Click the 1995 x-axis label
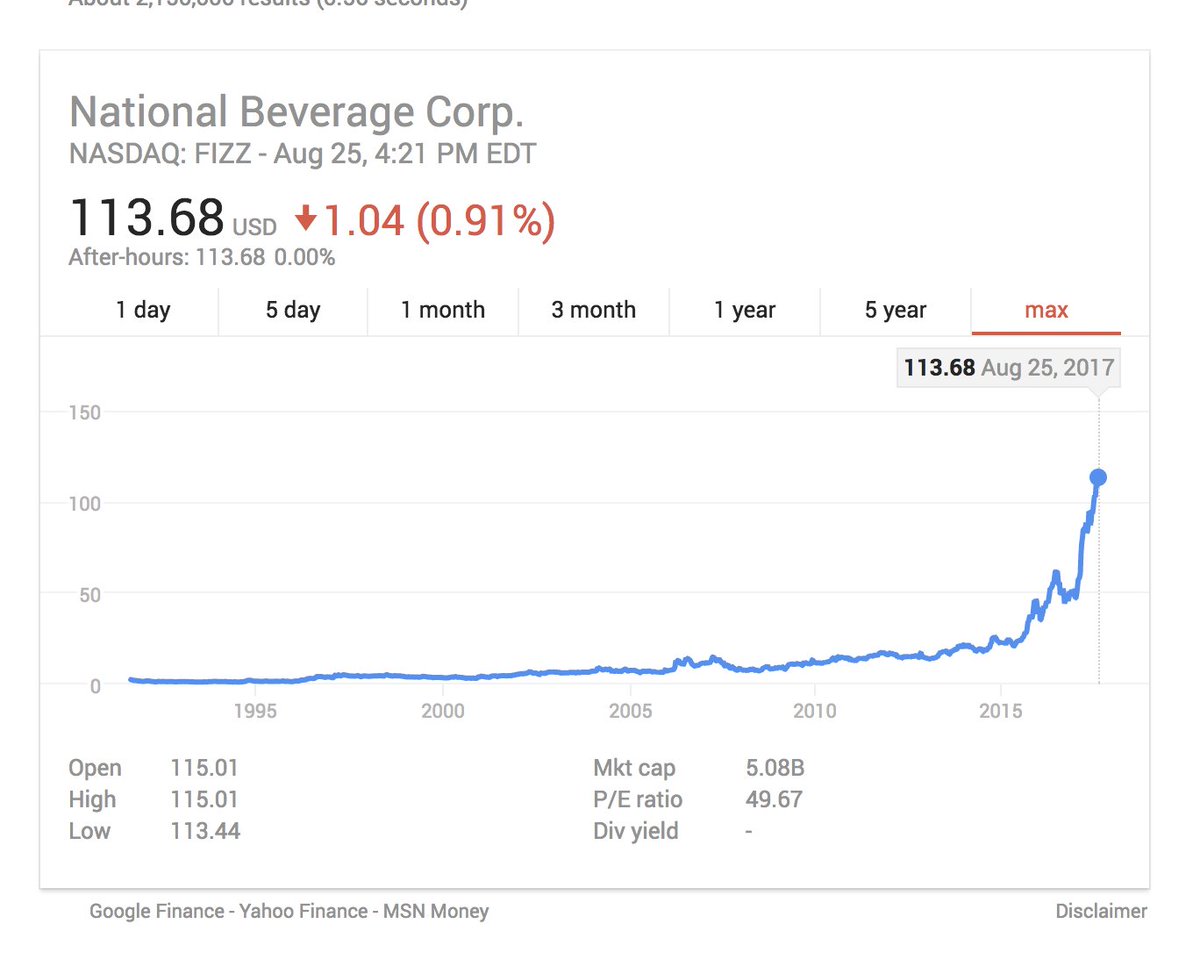 click(x=255, y=710)
